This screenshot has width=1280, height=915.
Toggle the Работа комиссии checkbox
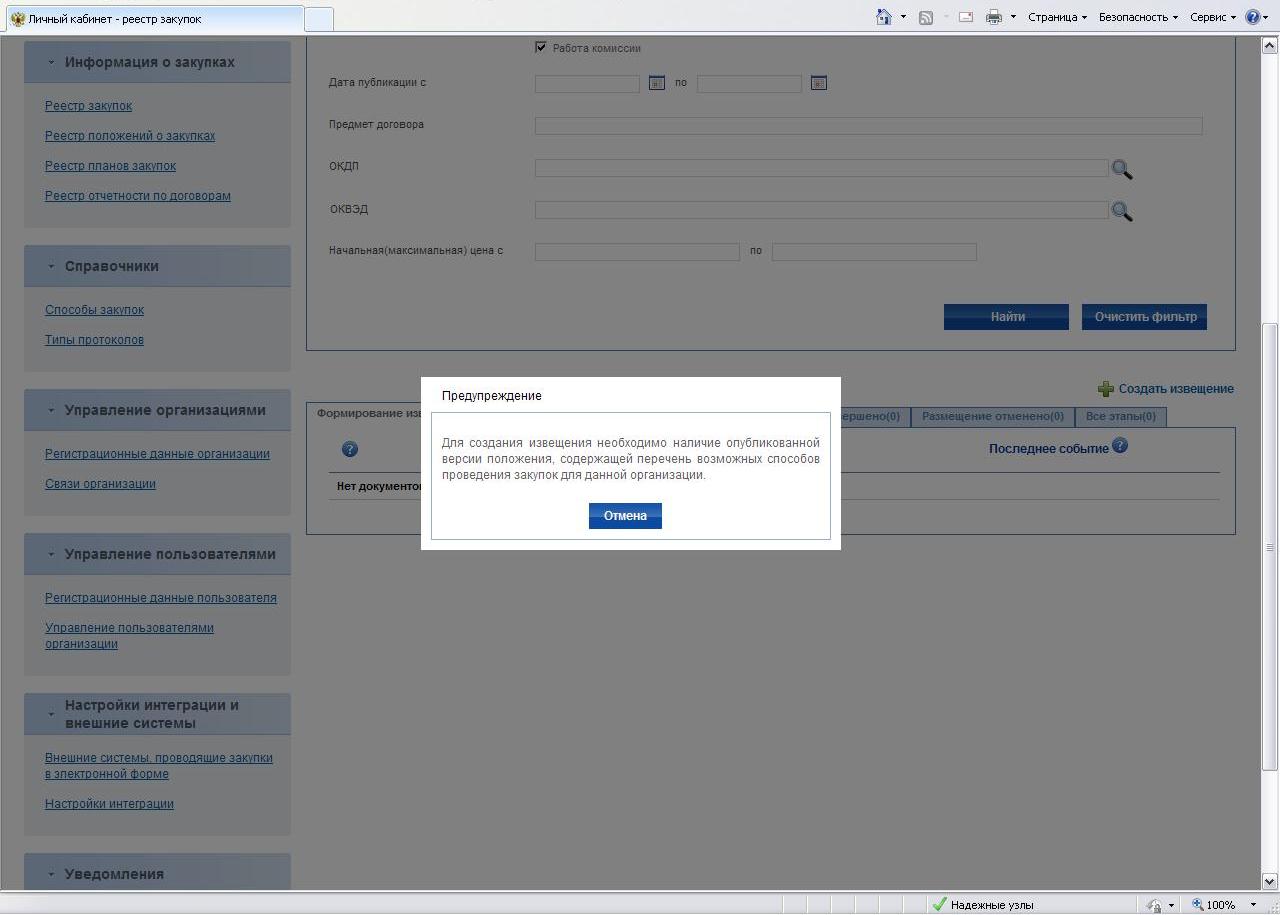541,47
